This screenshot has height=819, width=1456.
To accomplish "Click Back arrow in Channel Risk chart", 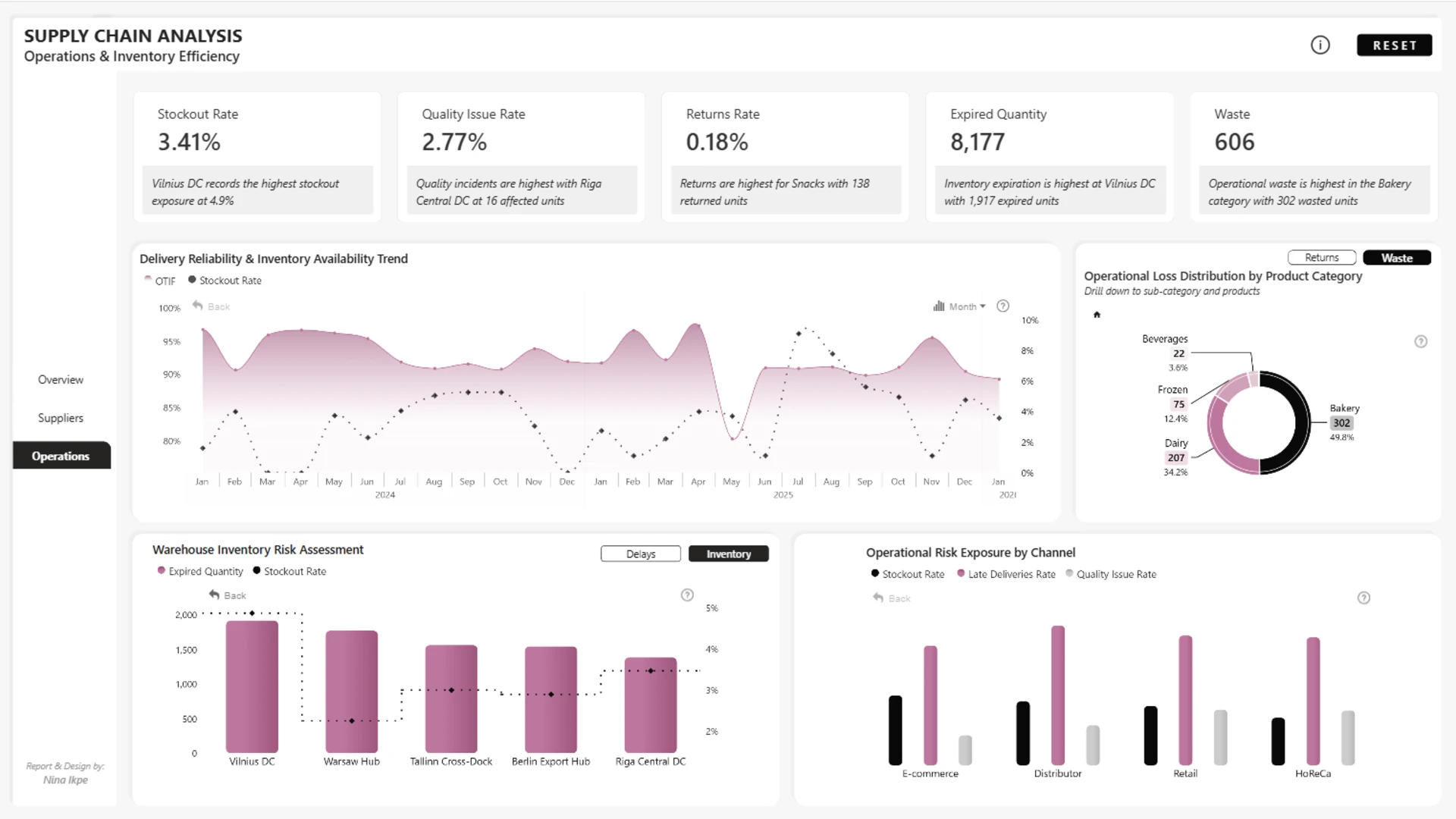I will click(x=878, y=598).
